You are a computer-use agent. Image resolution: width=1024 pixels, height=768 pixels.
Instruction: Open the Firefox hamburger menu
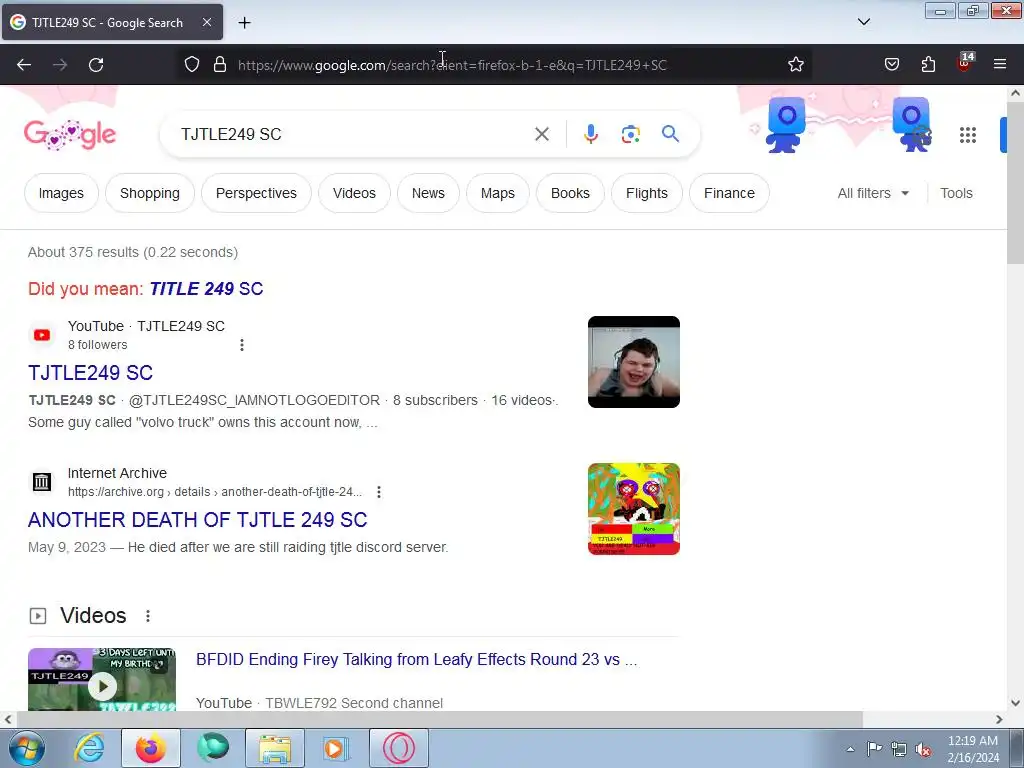pos(1000,65)
